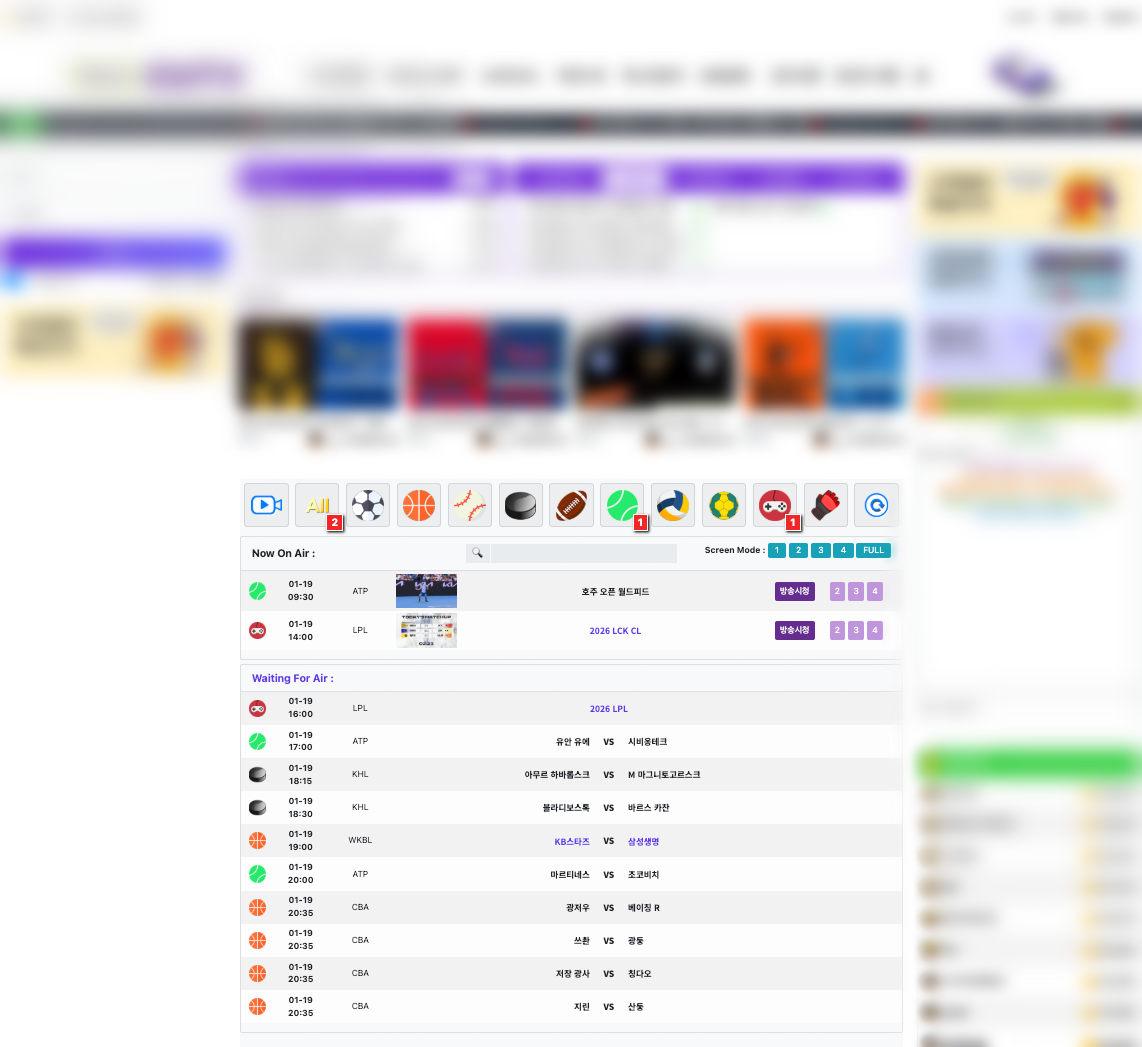Select the tennis ball filter

622,505
